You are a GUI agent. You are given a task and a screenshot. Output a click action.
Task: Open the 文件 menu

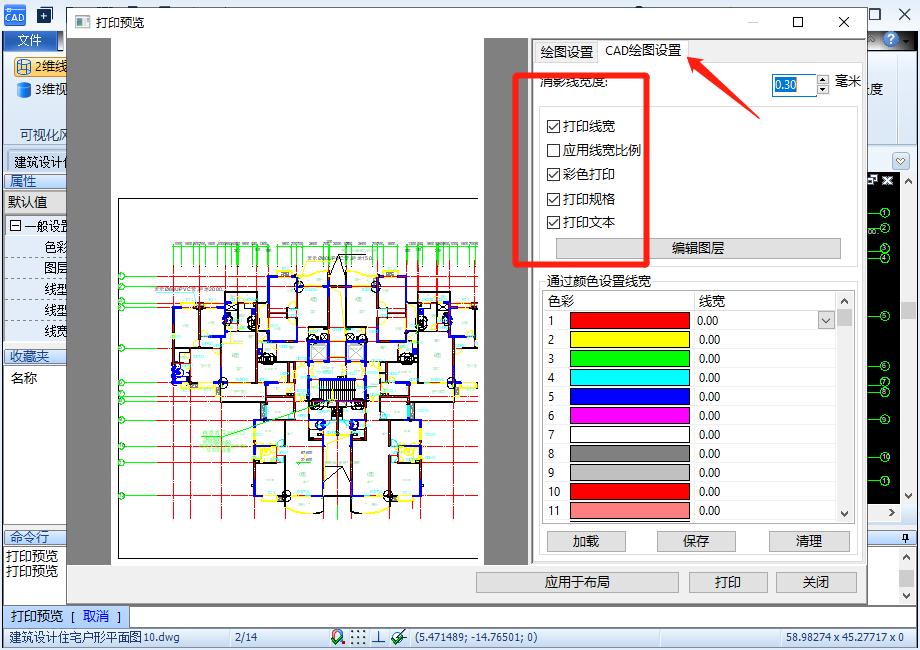(x=30, y=40)
